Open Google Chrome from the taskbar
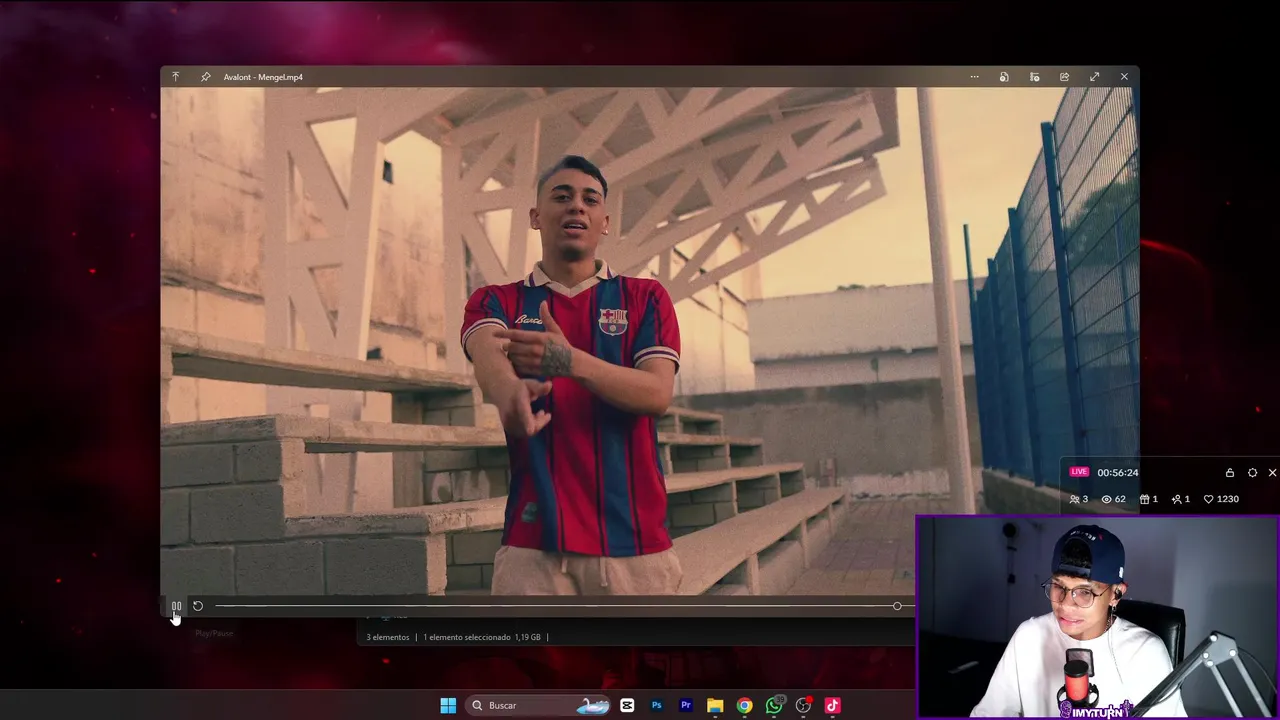This screenshot has width=1280, height=720. [745, 705]
